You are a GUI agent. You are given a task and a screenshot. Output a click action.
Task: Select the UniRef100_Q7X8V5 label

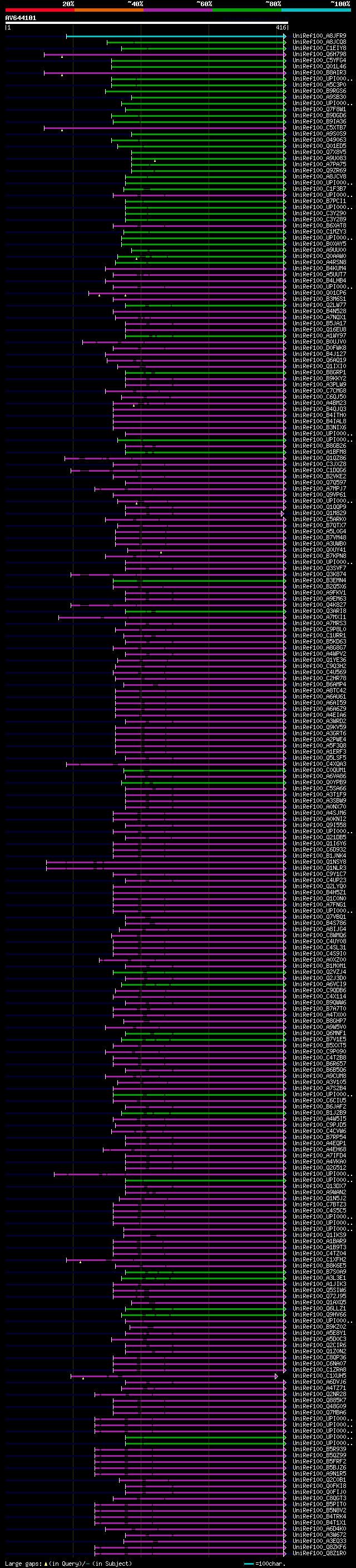[319, 152]
